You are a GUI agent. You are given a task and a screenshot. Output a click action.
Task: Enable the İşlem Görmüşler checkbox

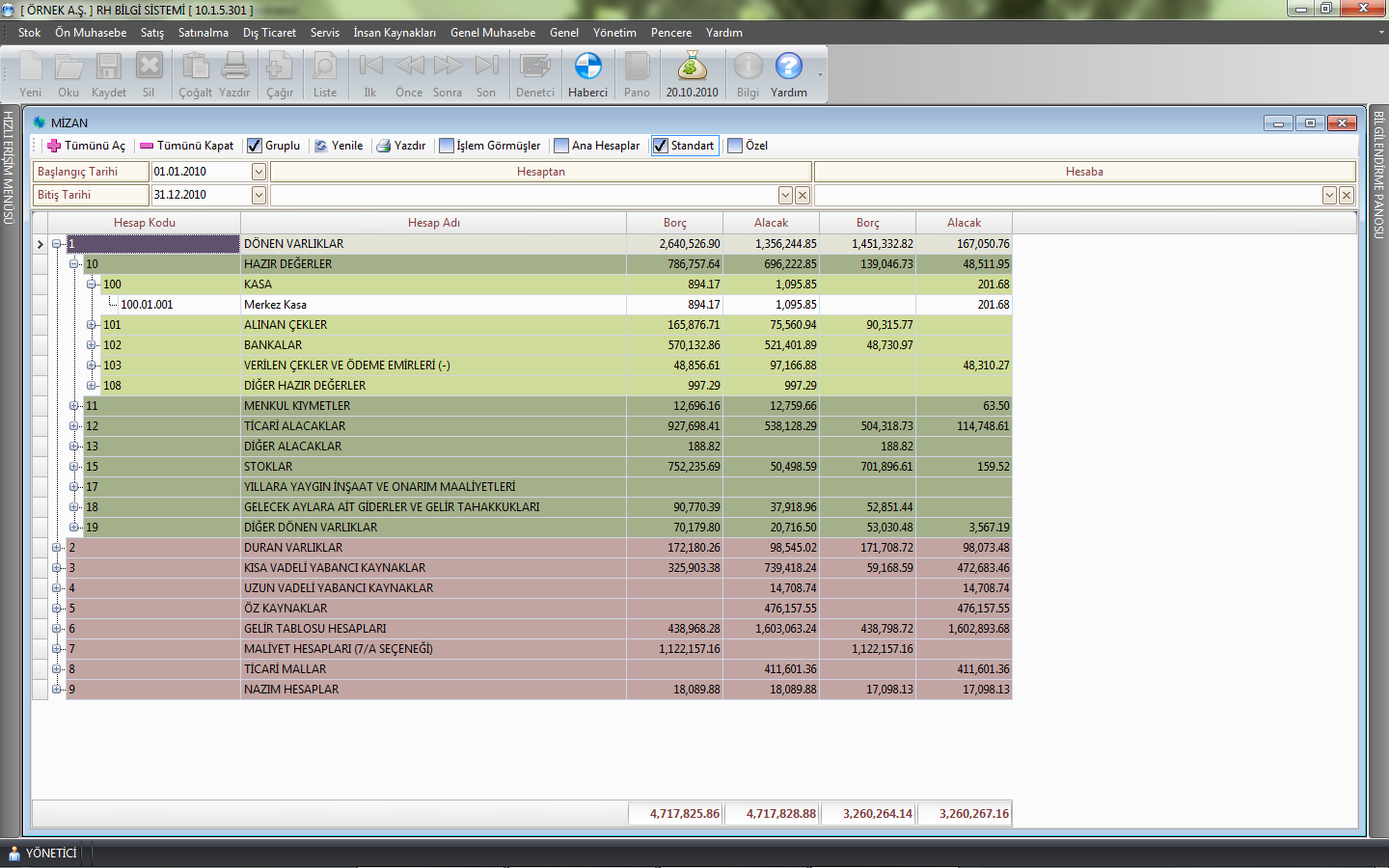[447, 146]
